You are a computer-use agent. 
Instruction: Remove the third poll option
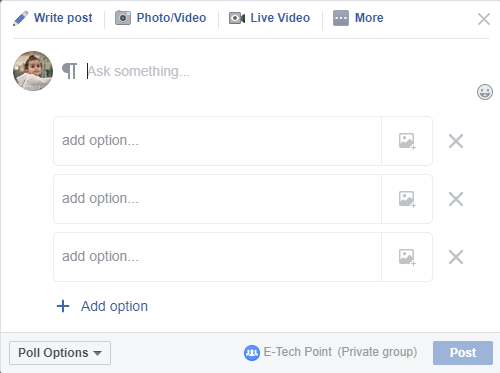[456, 257]
